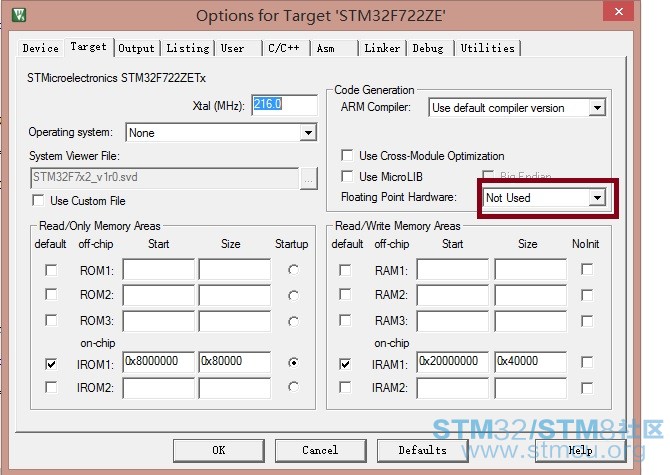Click the Keil uVision icon in the title bar
This screenshot has height=475, width=670.
tap(19, 15)
